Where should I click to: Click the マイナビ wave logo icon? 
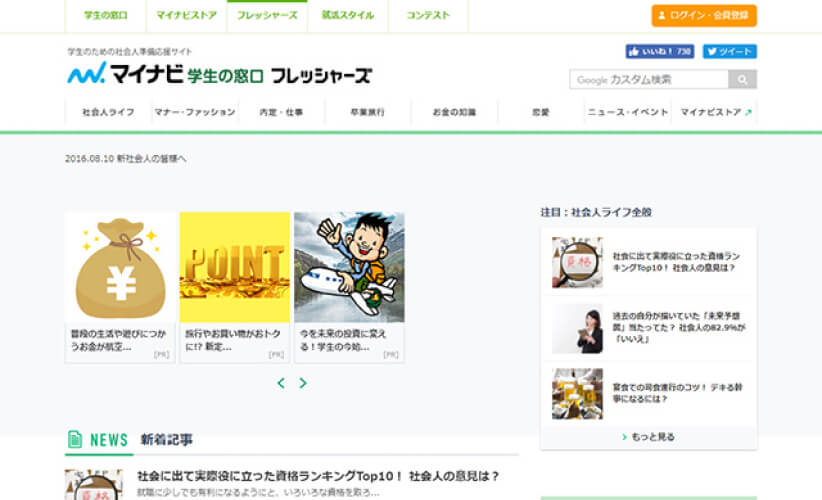tap(87, 73)
